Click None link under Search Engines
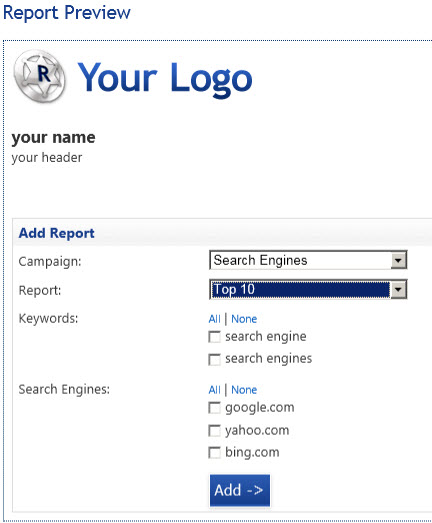432x523 pixels. coord(244,390)
